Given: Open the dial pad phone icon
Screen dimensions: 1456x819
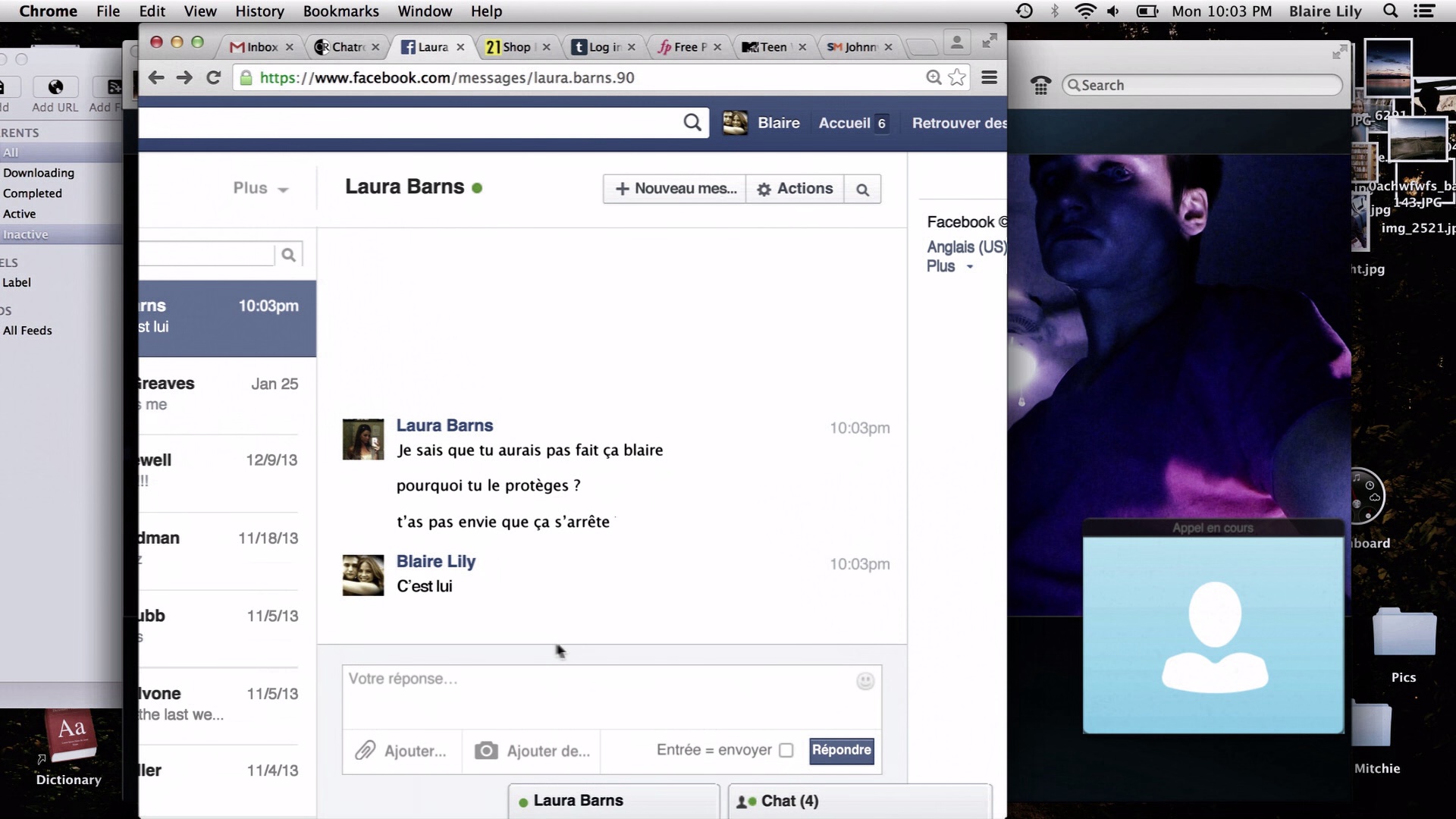Looking at the screenshot, I should (x=1040, y=86).
